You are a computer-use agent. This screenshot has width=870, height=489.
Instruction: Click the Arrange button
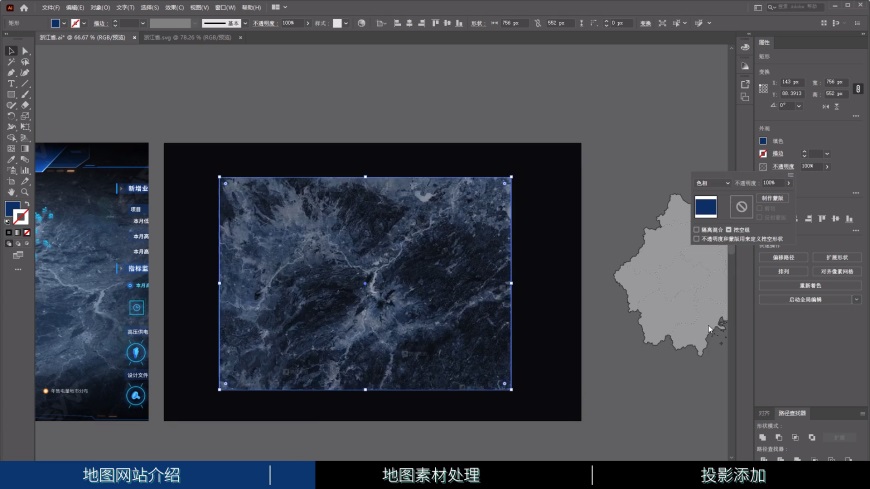(x=783, y=271)
